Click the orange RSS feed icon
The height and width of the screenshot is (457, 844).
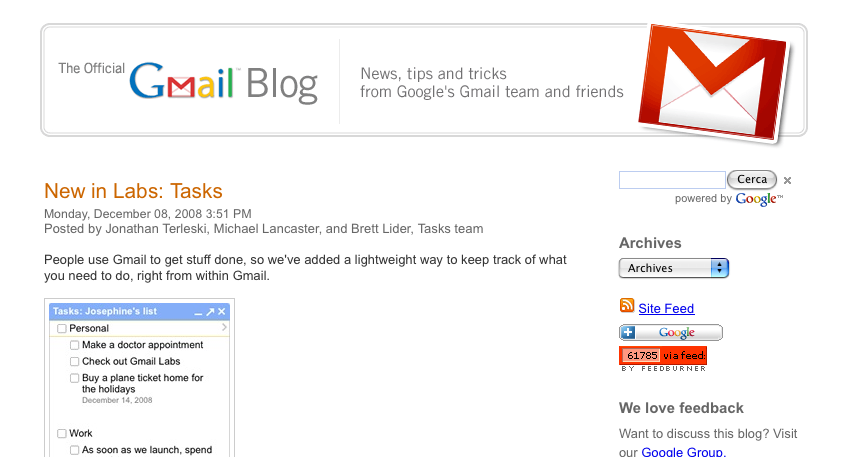pyautogui.click(x=627, y=305)
